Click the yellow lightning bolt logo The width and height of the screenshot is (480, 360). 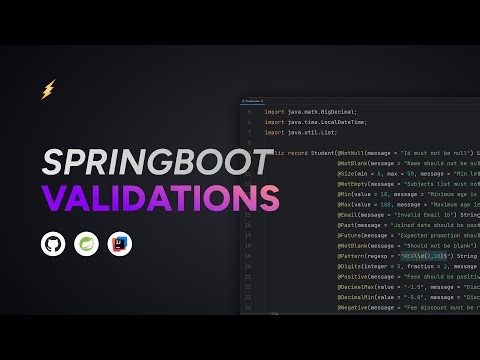point(48,89)
